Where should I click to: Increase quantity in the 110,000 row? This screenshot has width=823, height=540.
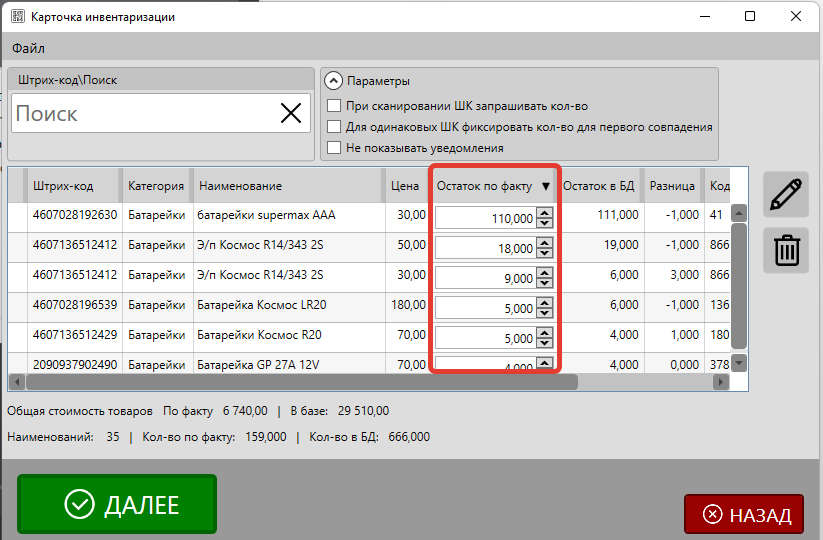pyautogui.click(x=543, y=213)
